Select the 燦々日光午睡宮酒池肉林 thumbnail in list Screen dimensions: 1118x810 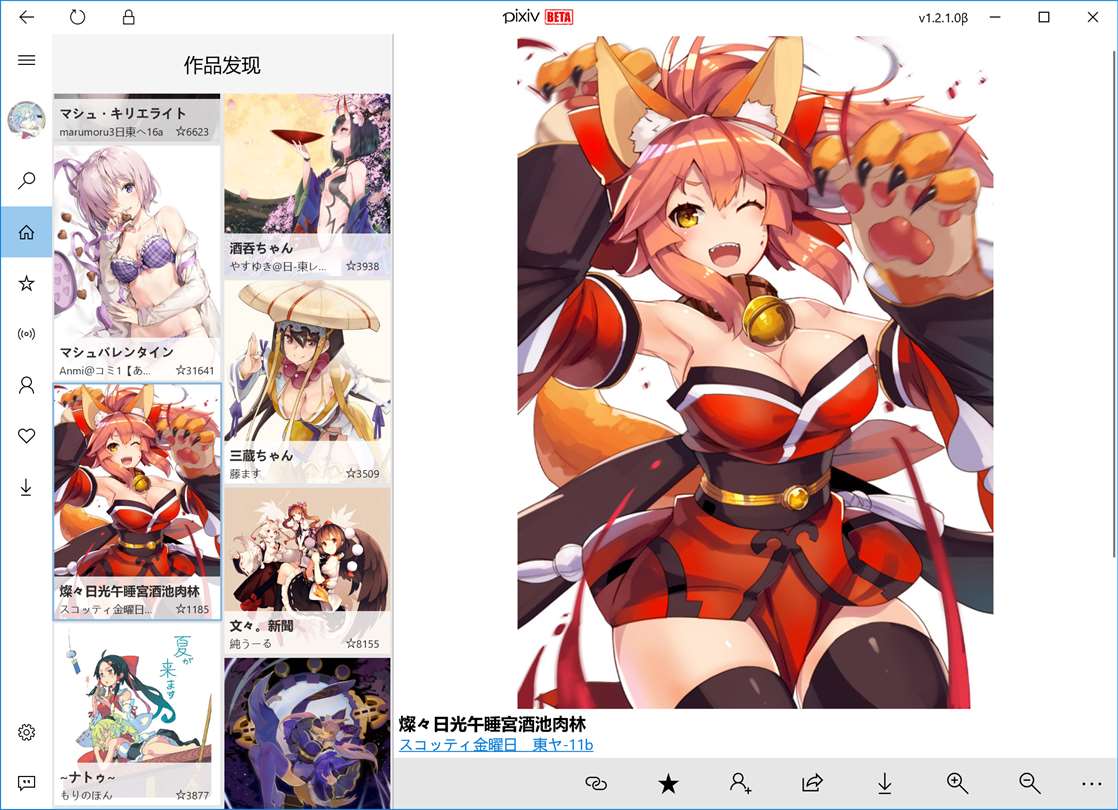click(x=136, y=502)
